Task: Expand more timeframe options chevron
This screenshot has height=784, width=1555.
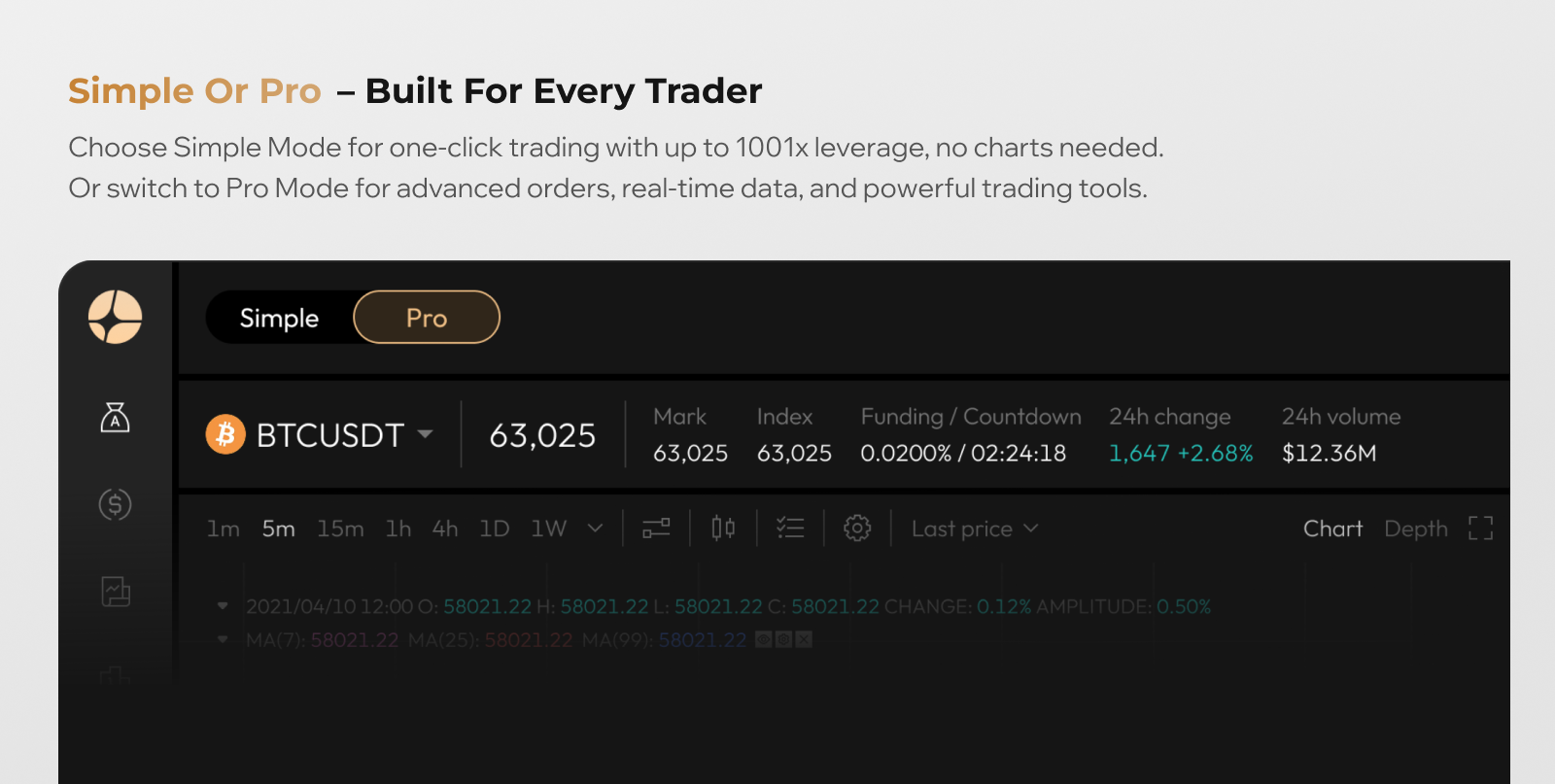Action: [x=595, y=528]
